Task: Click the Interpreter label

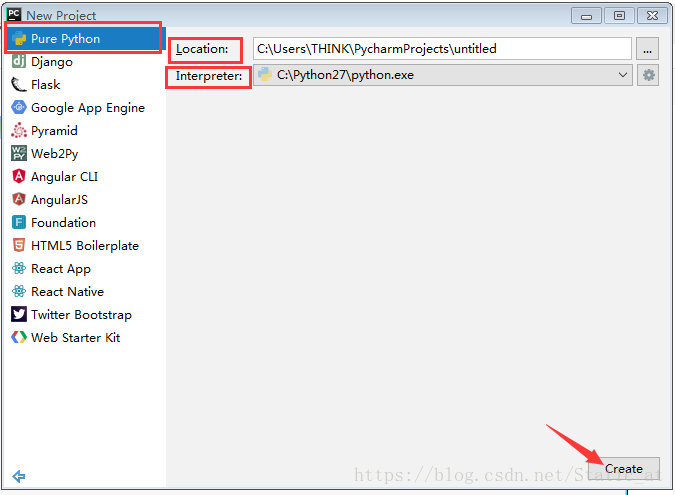Action: click(209, 76)
